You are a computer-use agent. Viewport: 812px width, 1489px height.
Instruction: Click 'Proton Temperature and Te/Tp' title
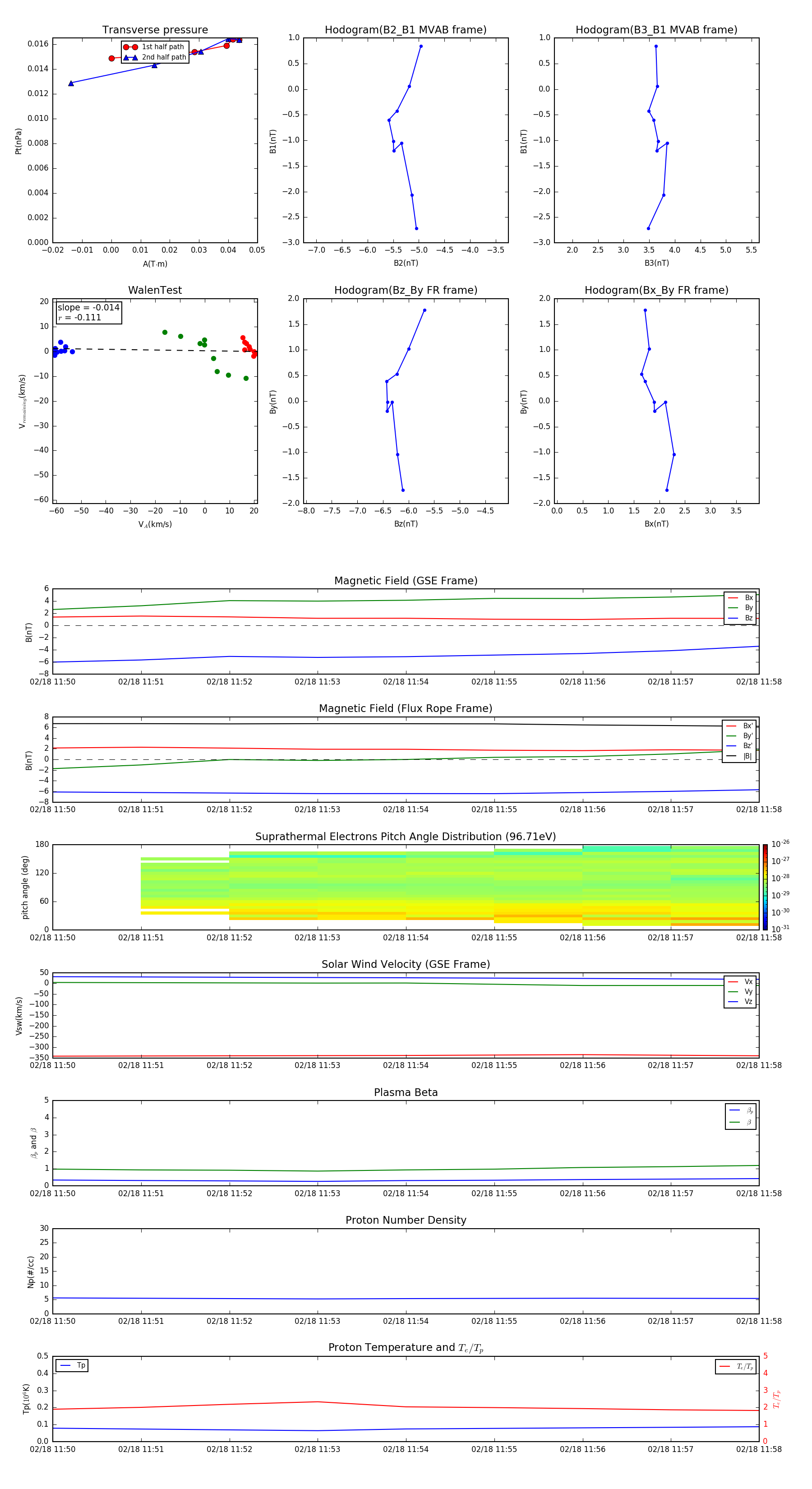coord(406,1348)
